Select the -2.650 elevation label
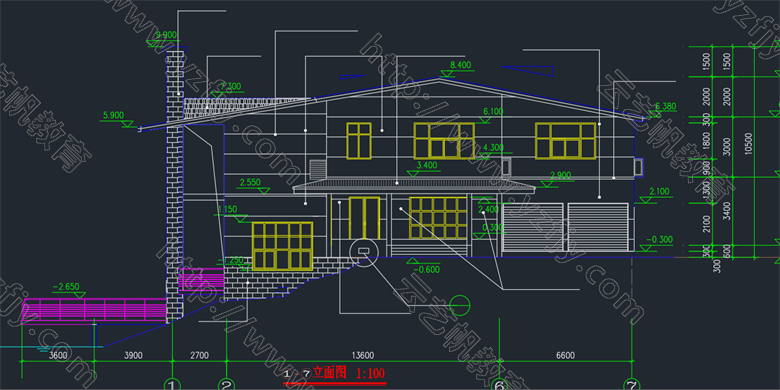 [66, 287]
